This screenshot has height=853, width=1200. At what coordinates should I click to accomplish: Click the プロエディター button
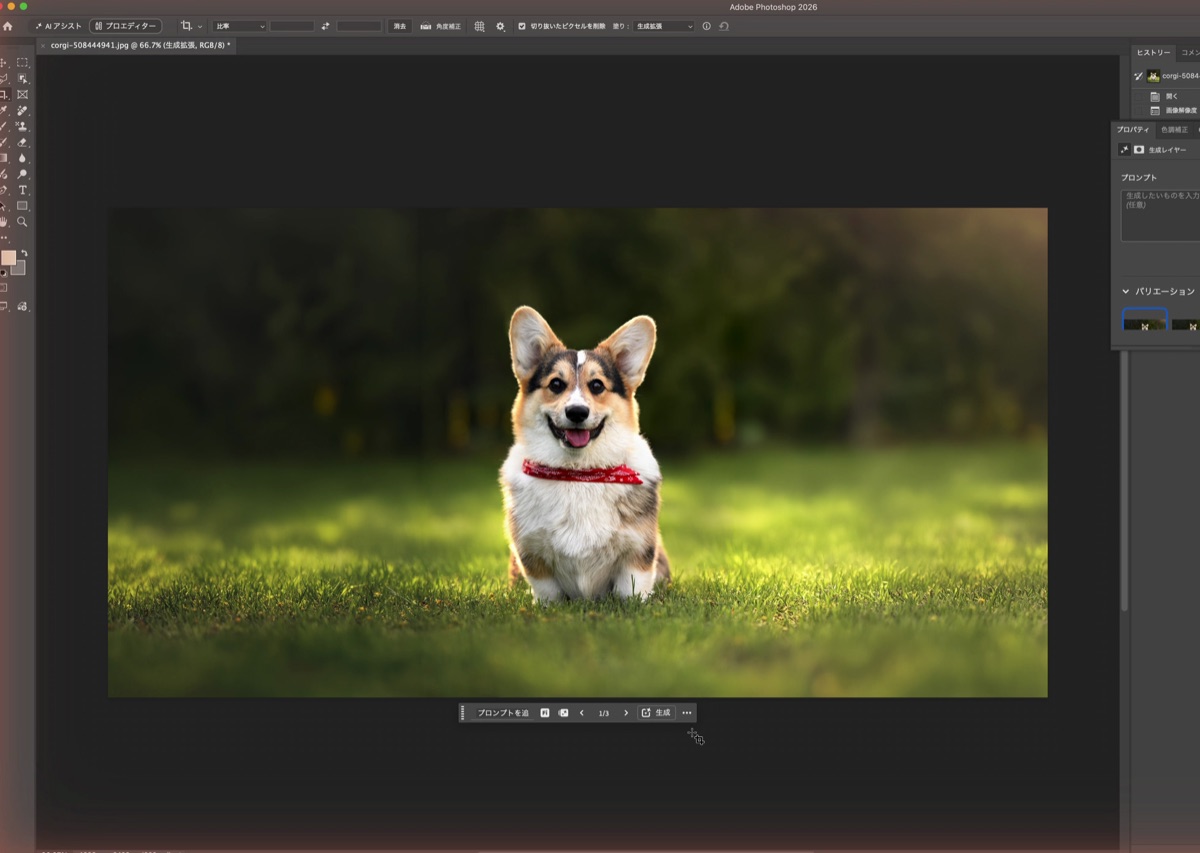tap(125, 26)
